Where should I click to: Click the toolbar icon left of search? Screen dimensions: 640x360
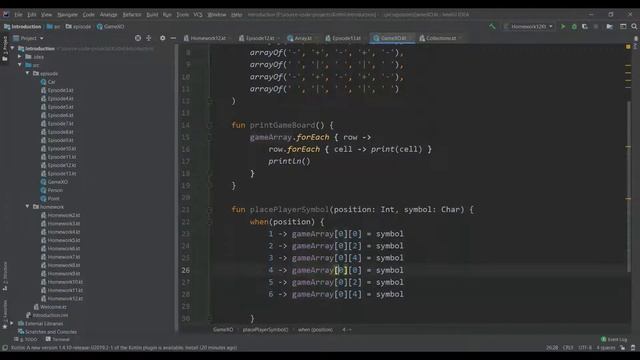(x=623, y=27)
